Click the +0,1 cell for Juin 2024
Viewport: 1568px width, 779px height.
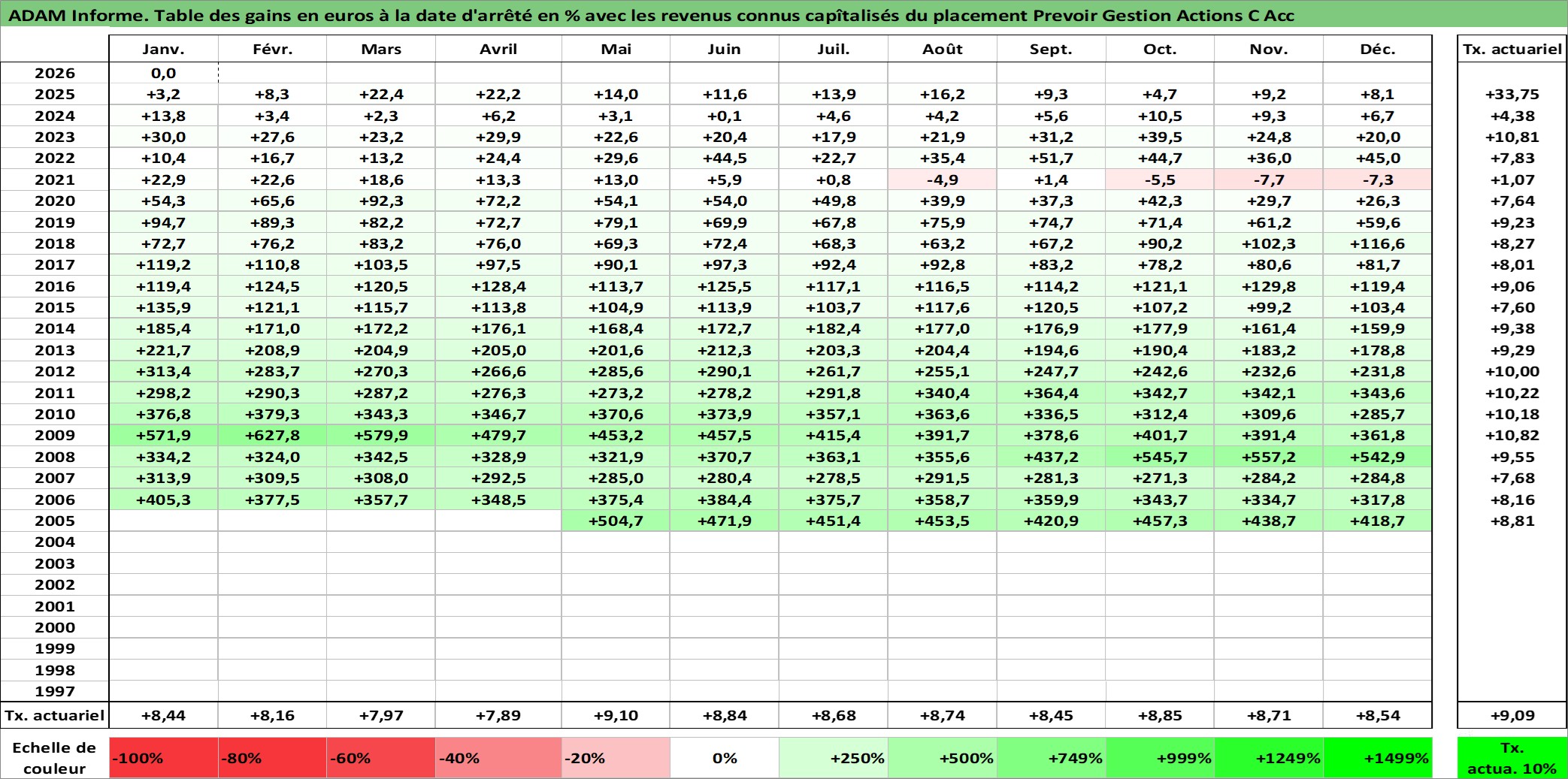725,116
